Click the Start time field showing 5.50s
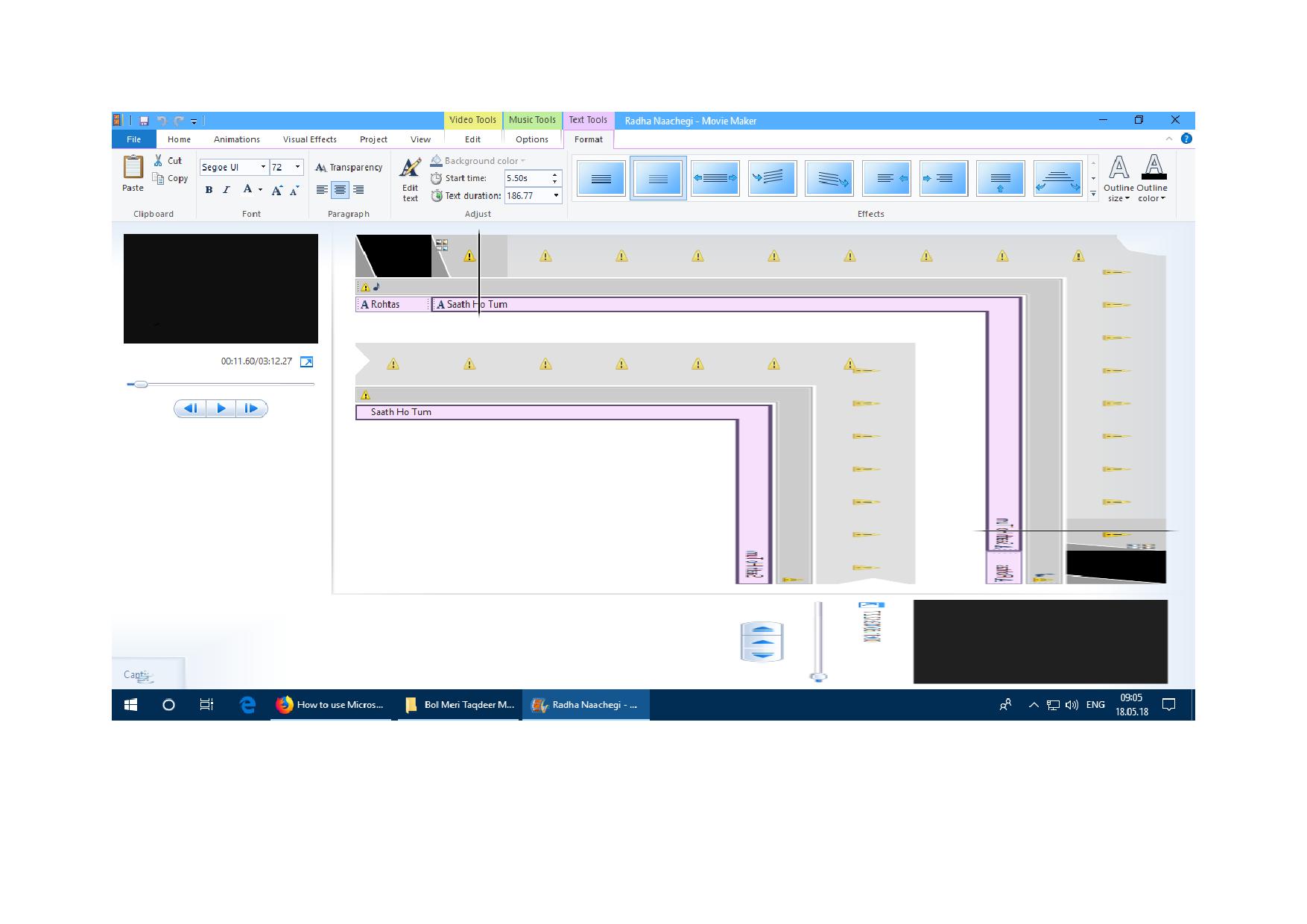 [527, 178]
